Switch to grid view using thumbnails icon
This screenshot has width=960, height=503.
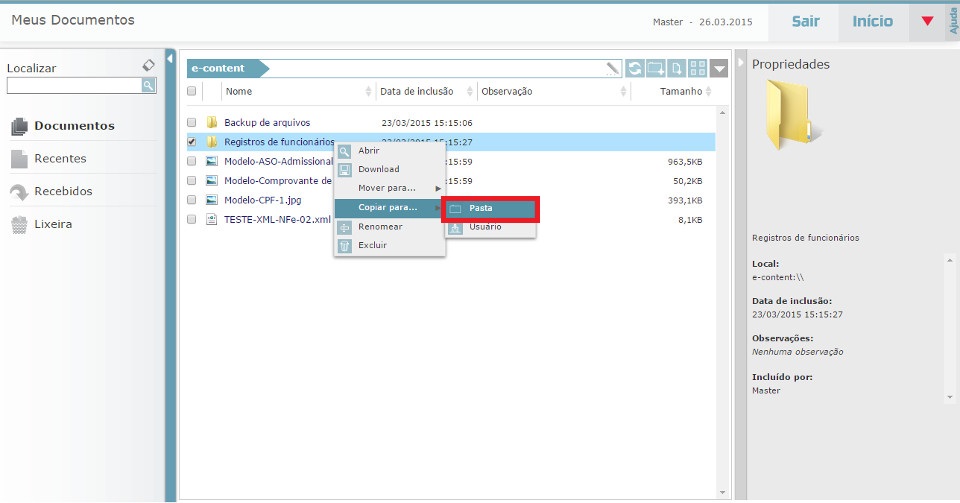click(699, 69)
